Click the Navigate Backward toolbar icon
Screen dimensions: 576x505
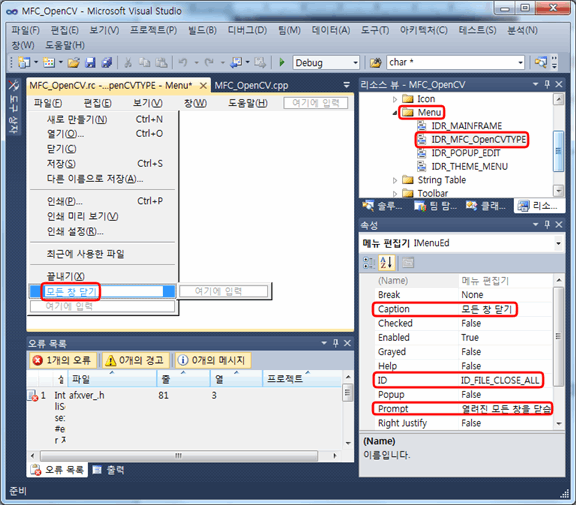click(235, 62)
